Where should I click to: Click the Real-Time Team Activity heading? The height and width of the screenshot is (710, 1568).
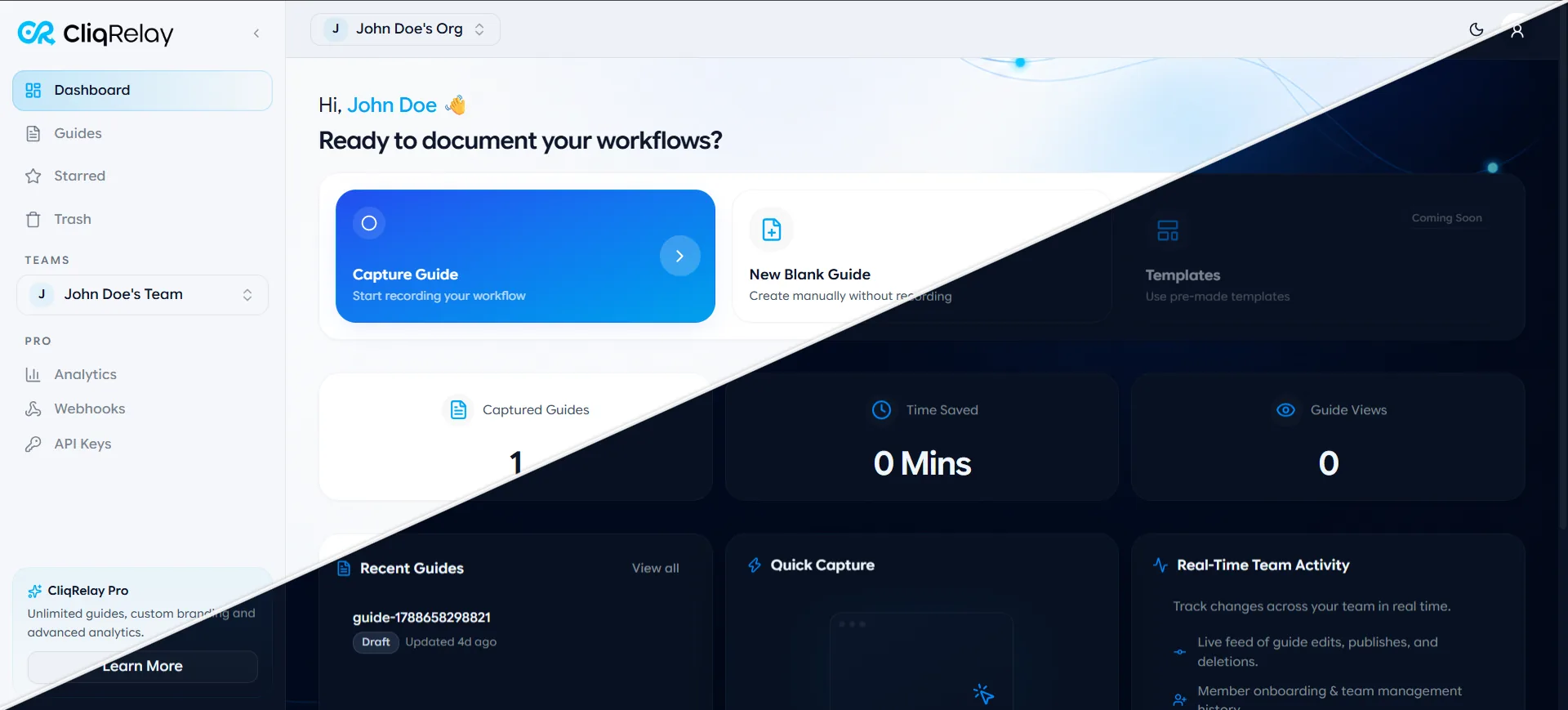1263,565
